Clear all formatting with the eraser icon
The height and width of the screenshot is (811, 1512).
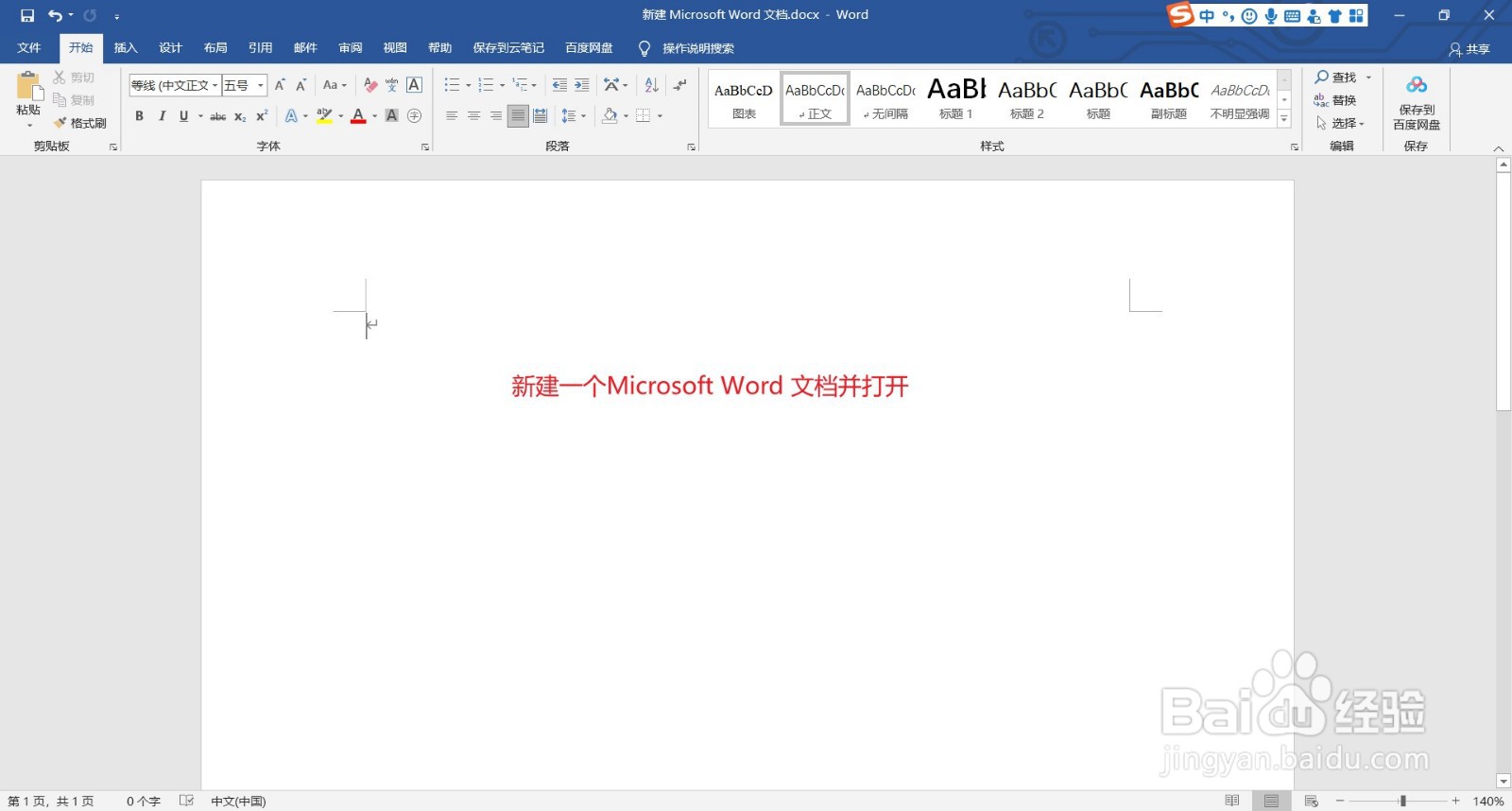point(370,85)
